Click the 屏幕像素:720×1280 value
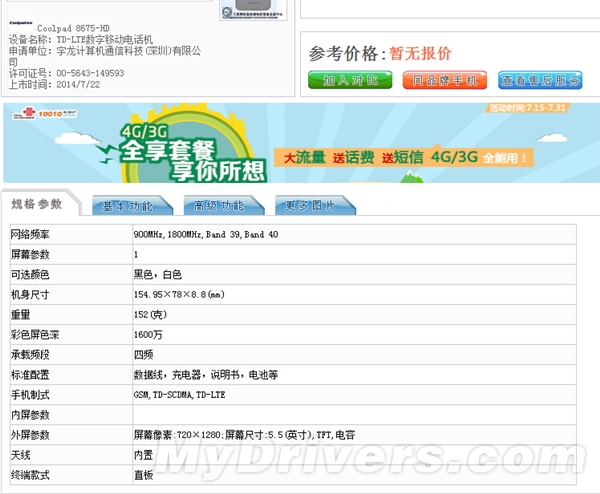 pyautogui.click(x=245, y=435)
